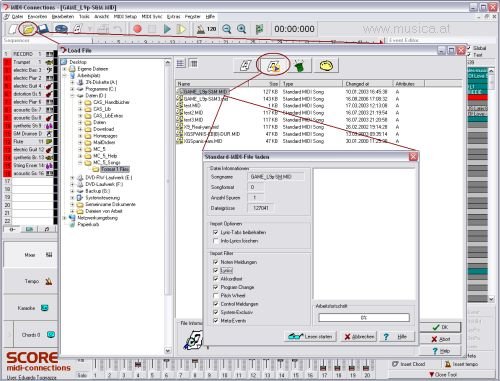The height and width of the screenshot is (381, 500).
Task: Click the green Play arrow in toolbar
Action: 167,29
